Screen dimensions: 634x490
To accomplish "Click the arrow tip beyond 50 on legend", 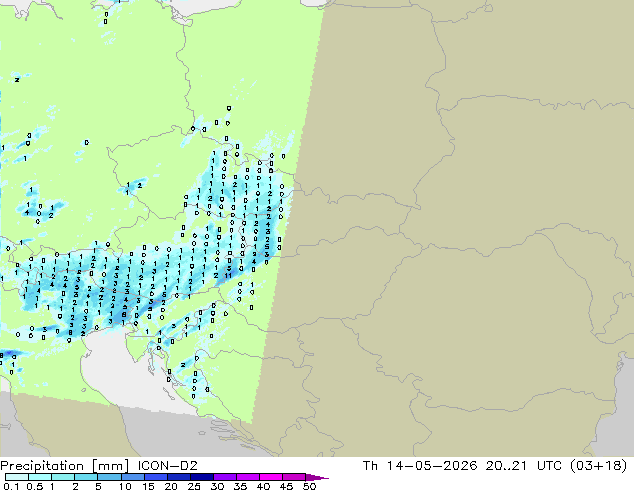I will 317,477.
